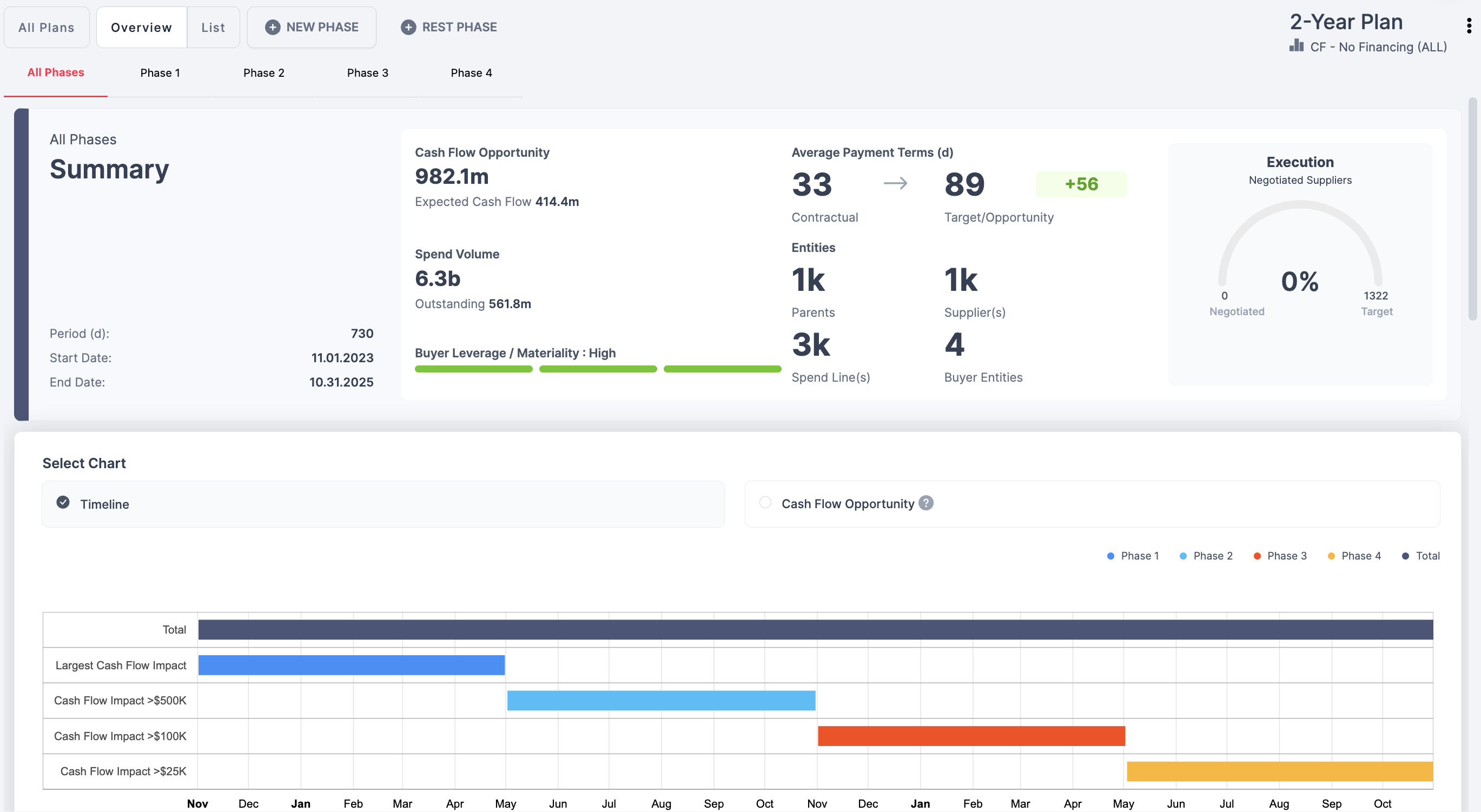The image size is (1481, 812).
Task: Click the arrow between Contractual and Target terms
Action: pos(895,183)
